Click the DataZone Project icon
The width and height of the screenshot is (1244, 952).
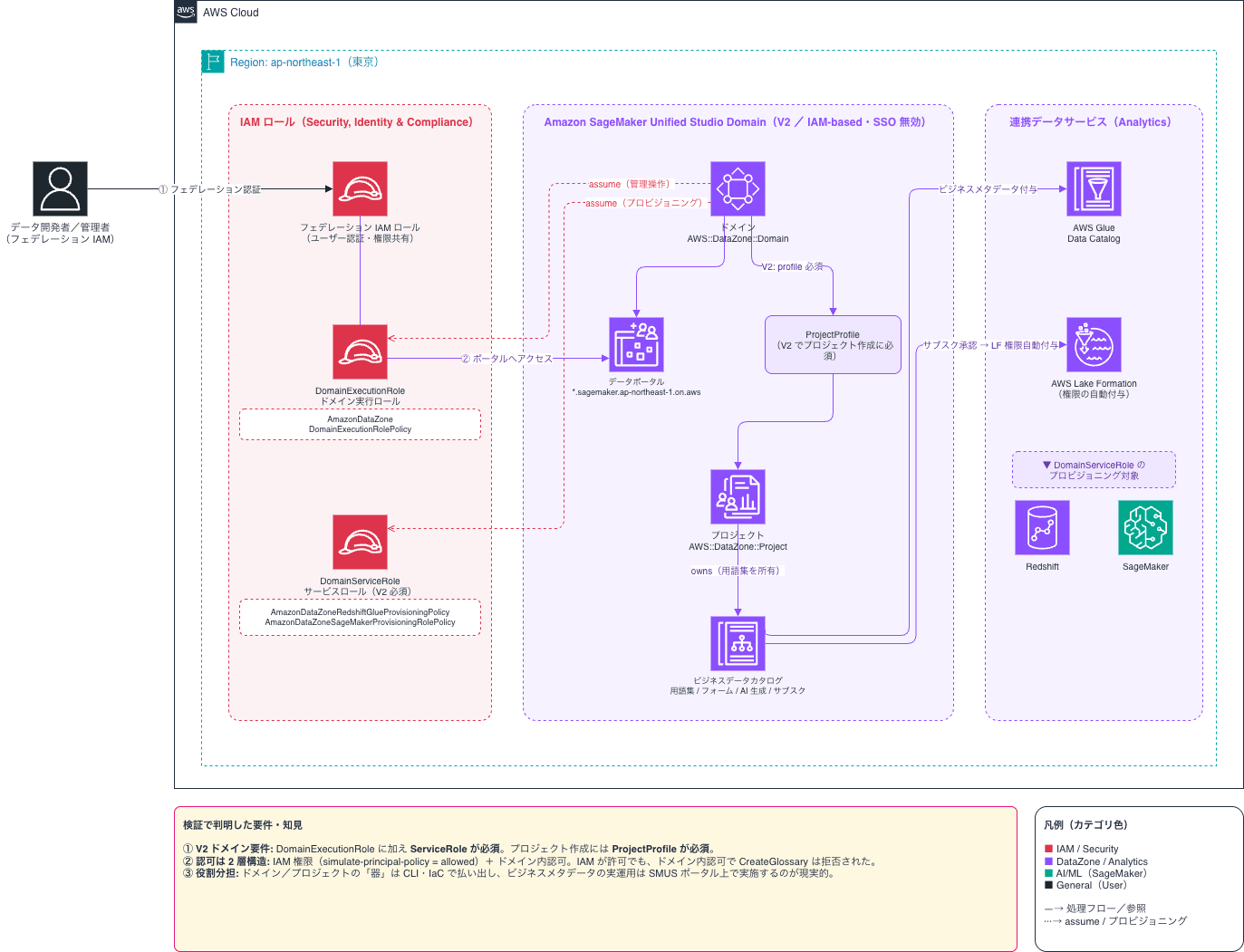pyautogui.click(x=738, y=496)
